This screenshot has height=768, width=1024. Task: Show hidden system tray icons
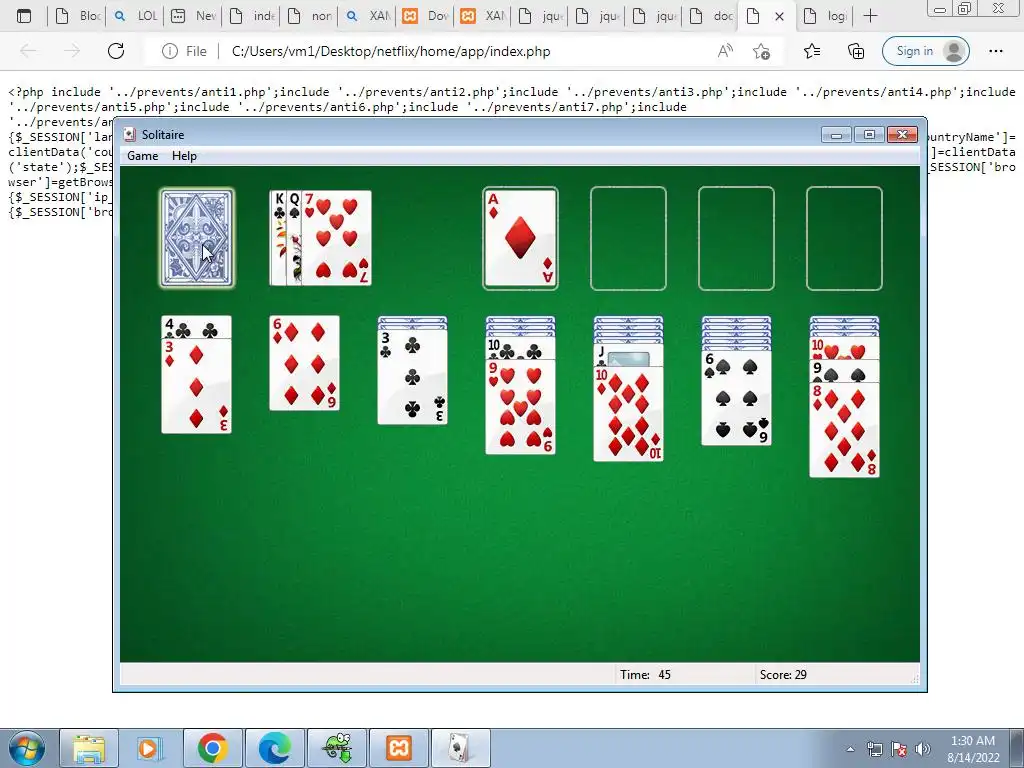(x=850, y=749)
